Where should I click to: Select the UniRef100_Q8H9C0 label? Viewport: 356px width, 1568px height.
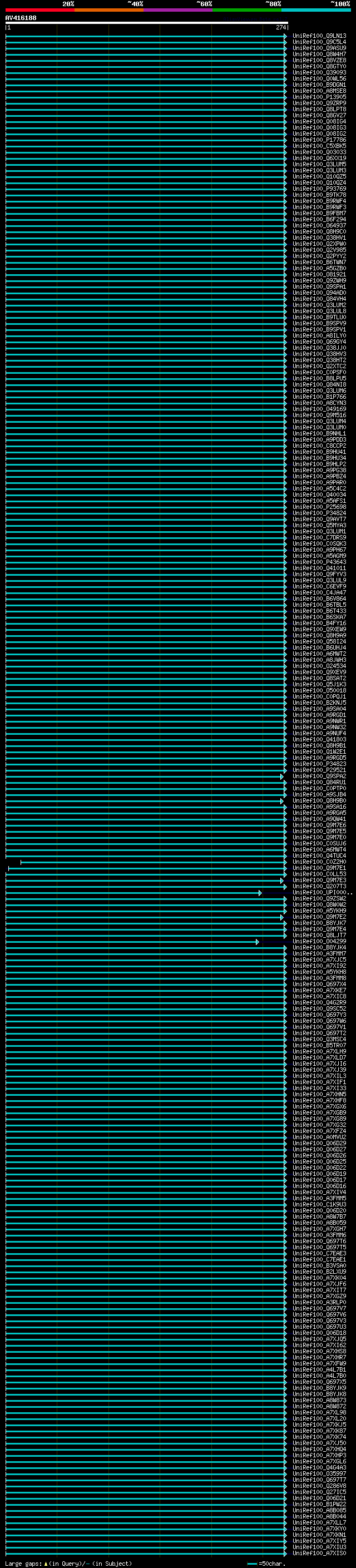319,231
